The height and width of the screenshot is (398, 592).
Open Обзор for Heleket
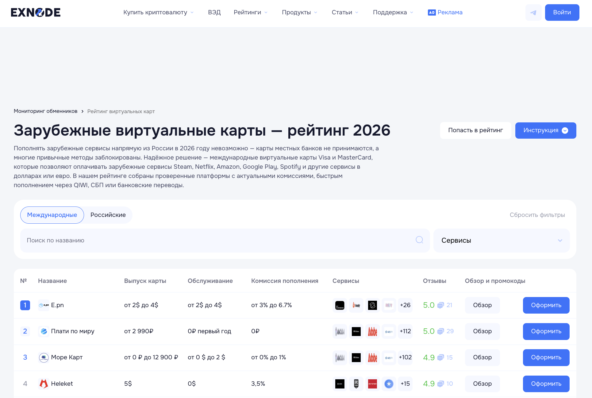[x=482, y=384]
